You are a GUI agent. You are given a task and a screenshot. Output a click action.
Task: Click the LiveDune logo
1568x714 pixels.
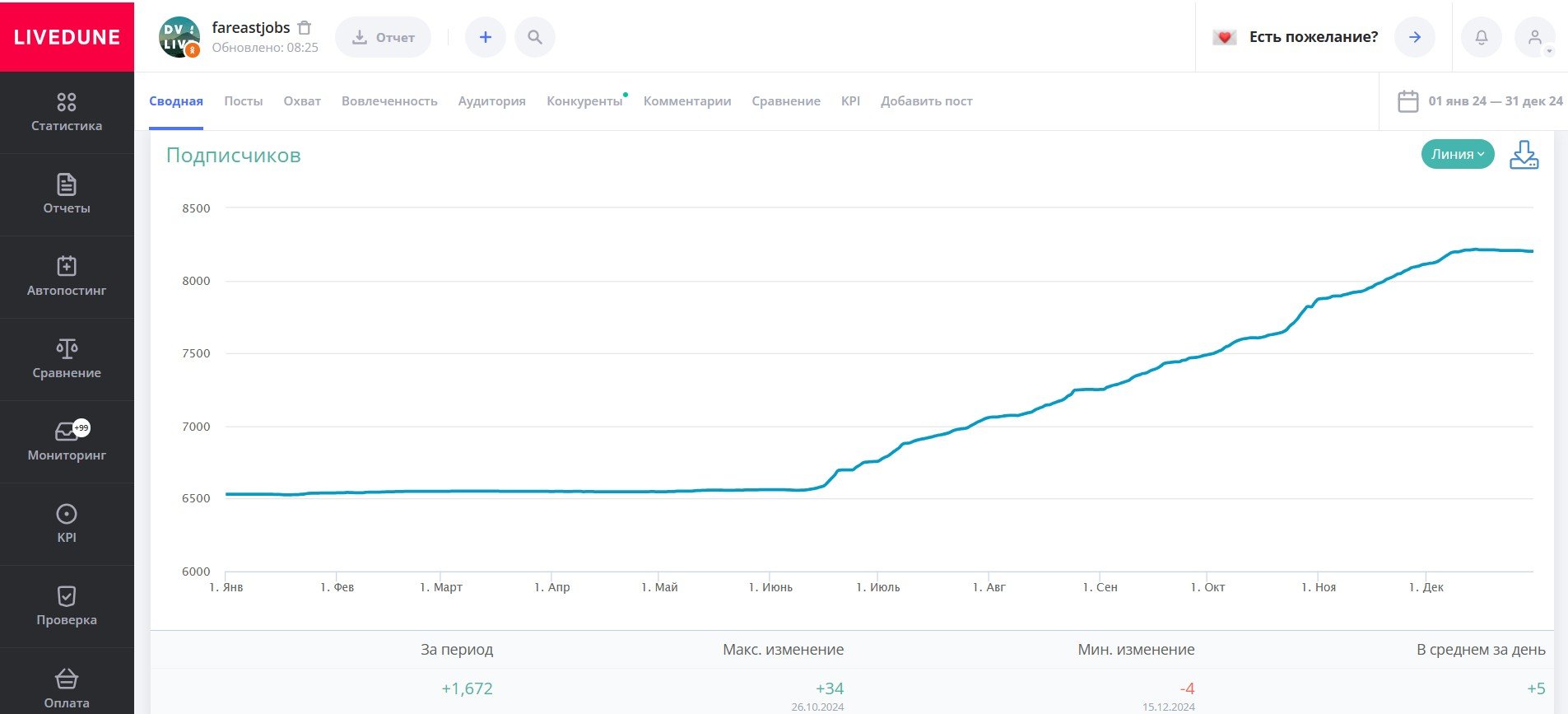67,37
